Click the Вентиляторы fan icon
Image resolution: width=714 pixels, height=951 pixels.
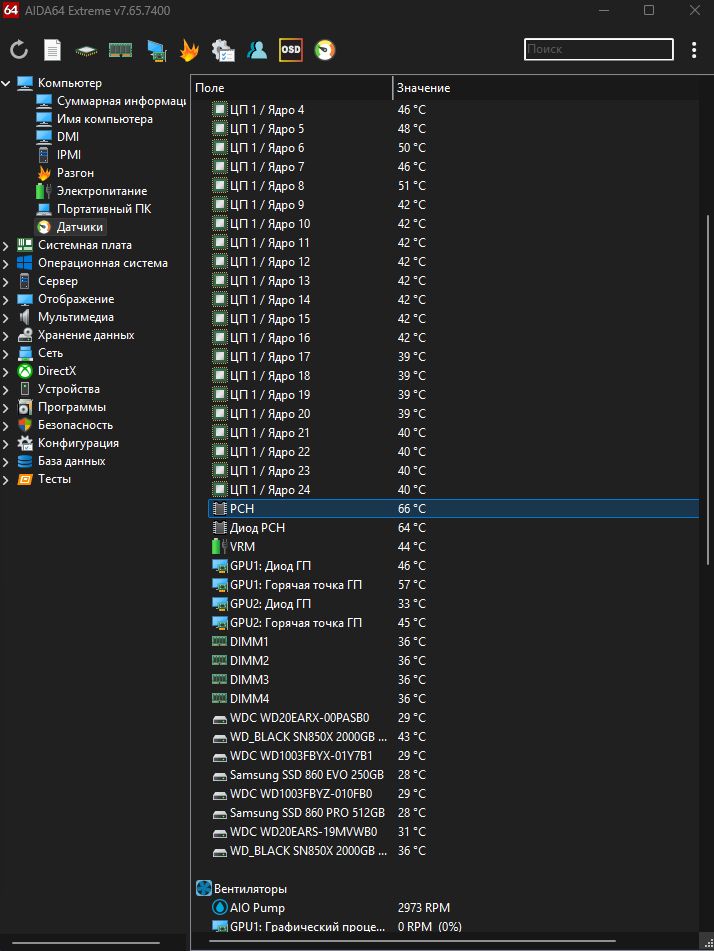(204, 889)
